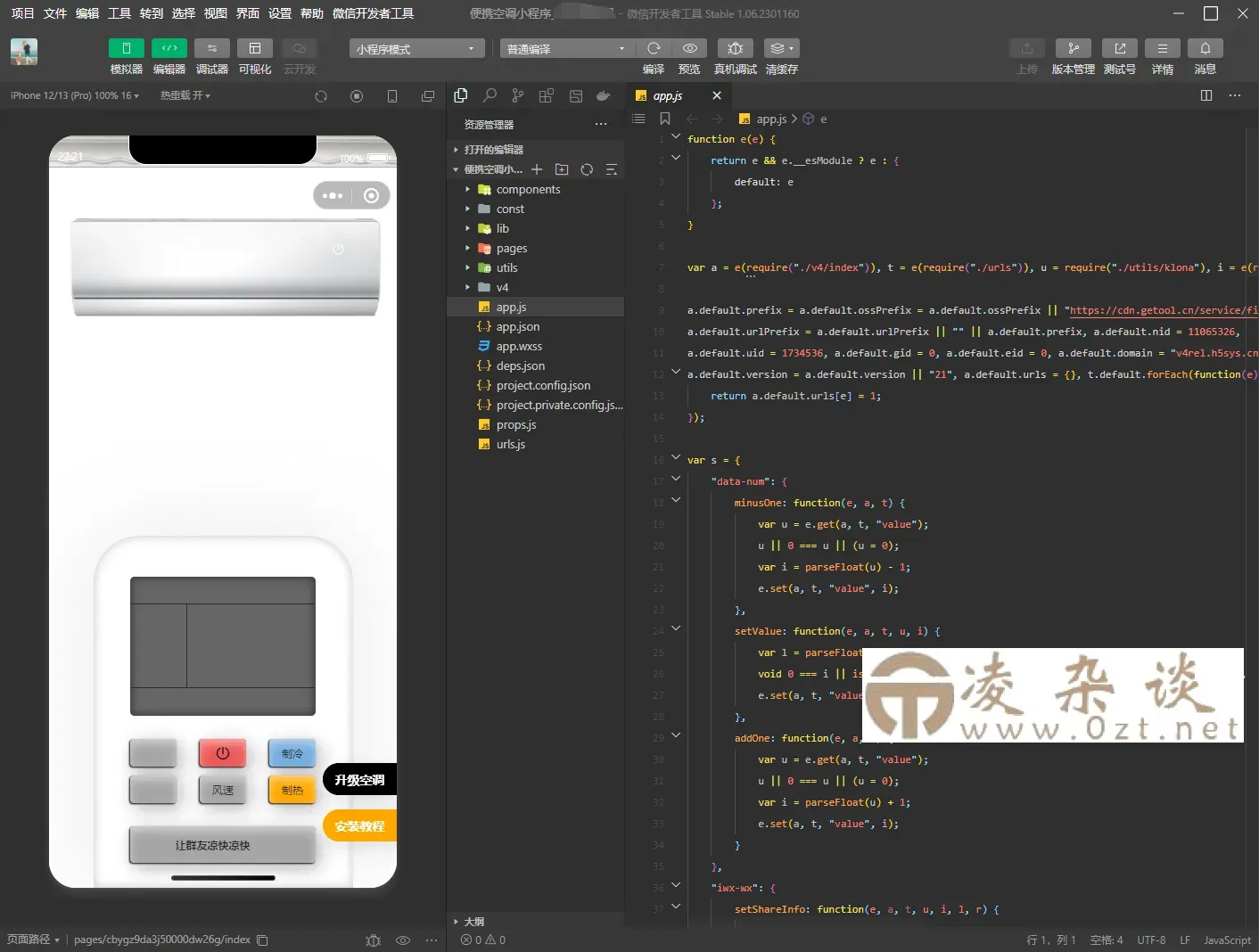Open the 普通编译 compile mode dropdown
The height and width of the screenshot is (952, 1259).
[x=567, y=49]
